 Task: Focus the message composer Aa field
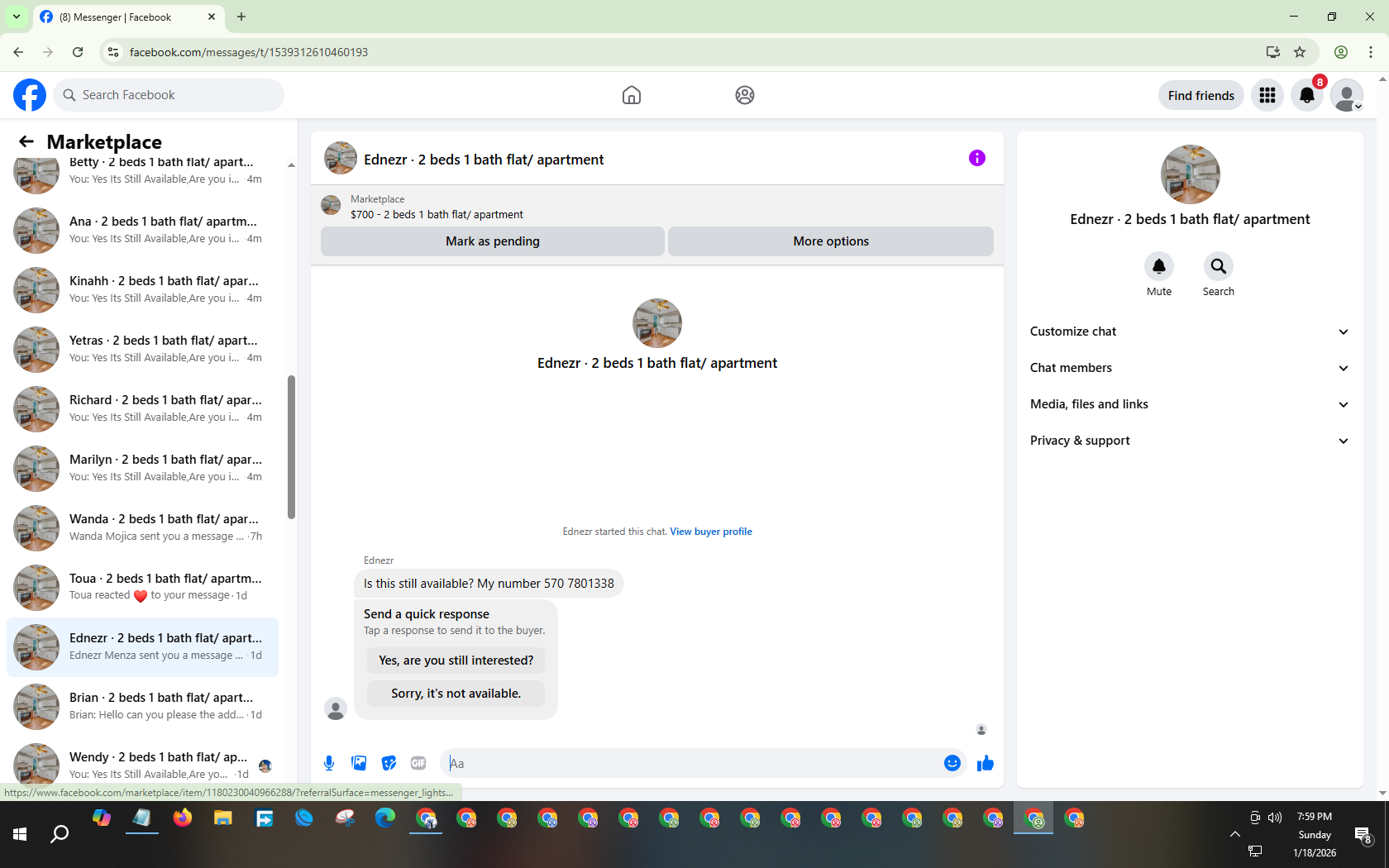[x=693, y=763]
